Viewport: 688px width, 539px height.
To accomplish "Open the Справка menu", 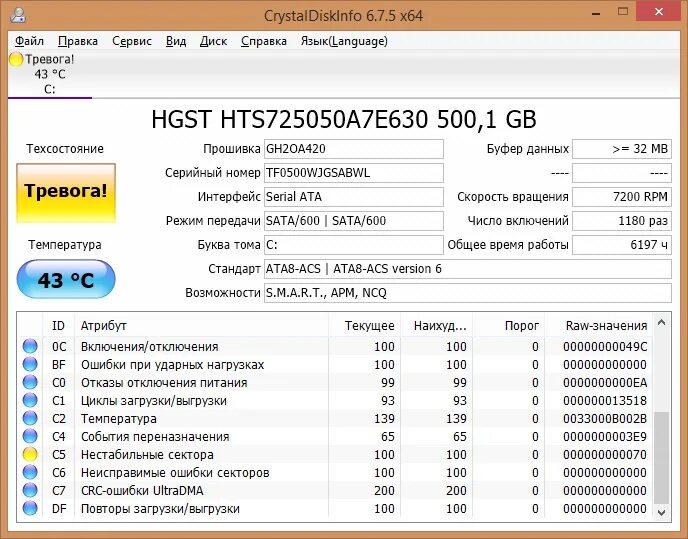I will [x=264, y=41].
